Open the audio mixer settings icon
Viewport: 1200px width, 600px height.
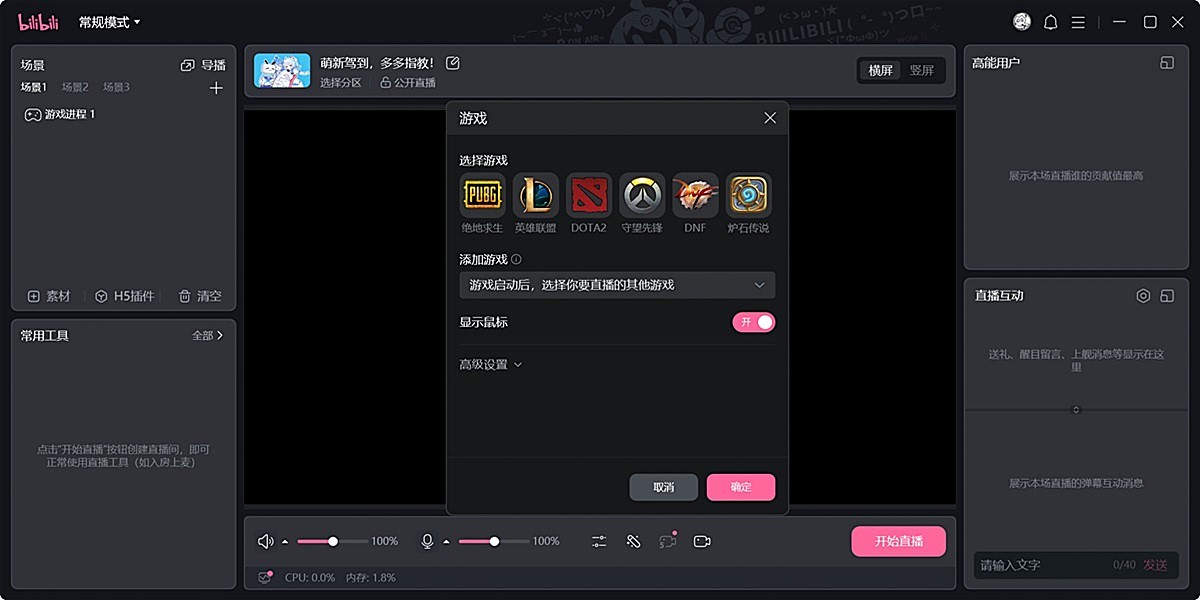click(x=598, y=541)
